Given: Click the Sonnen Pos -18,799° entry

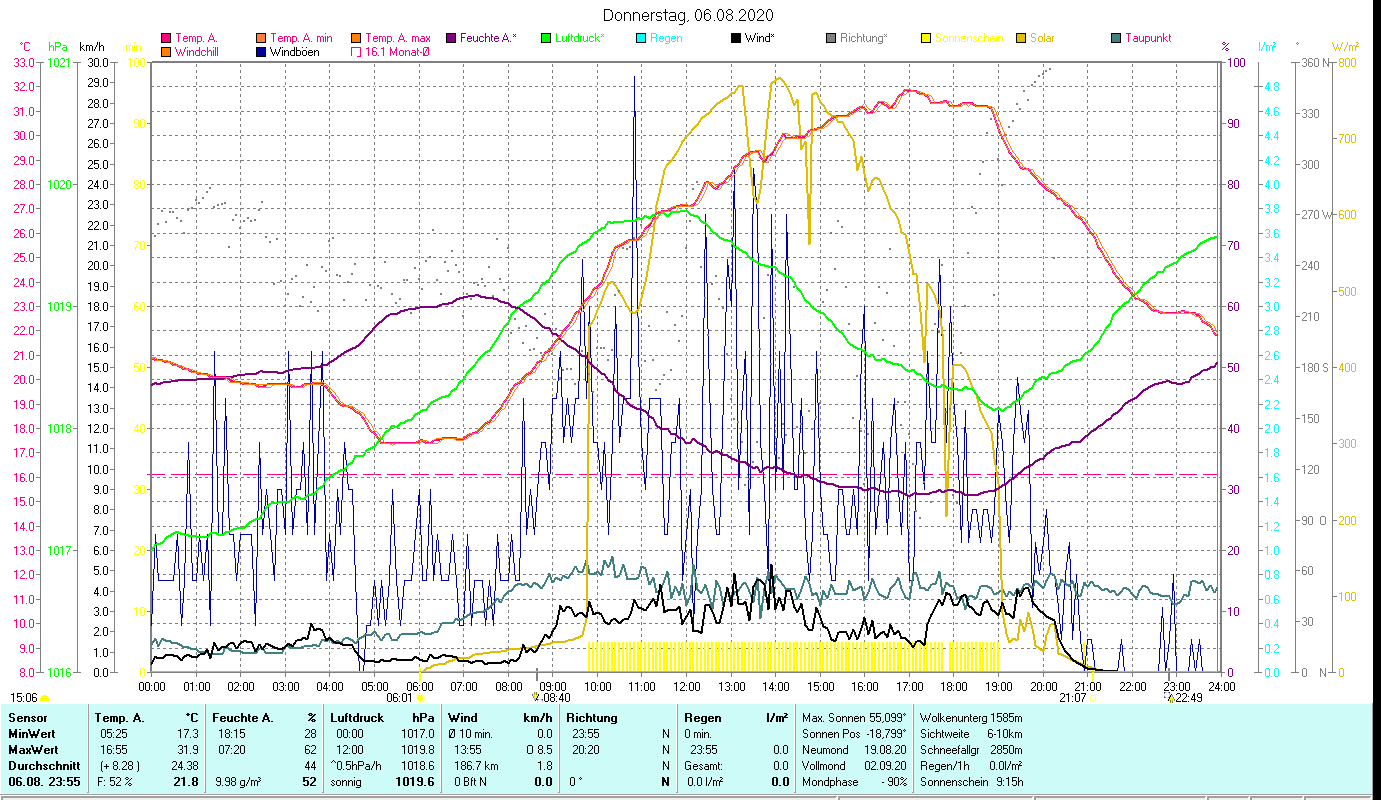Looking at the screenshot, I should pyautogui.click(x=855, y=734).
